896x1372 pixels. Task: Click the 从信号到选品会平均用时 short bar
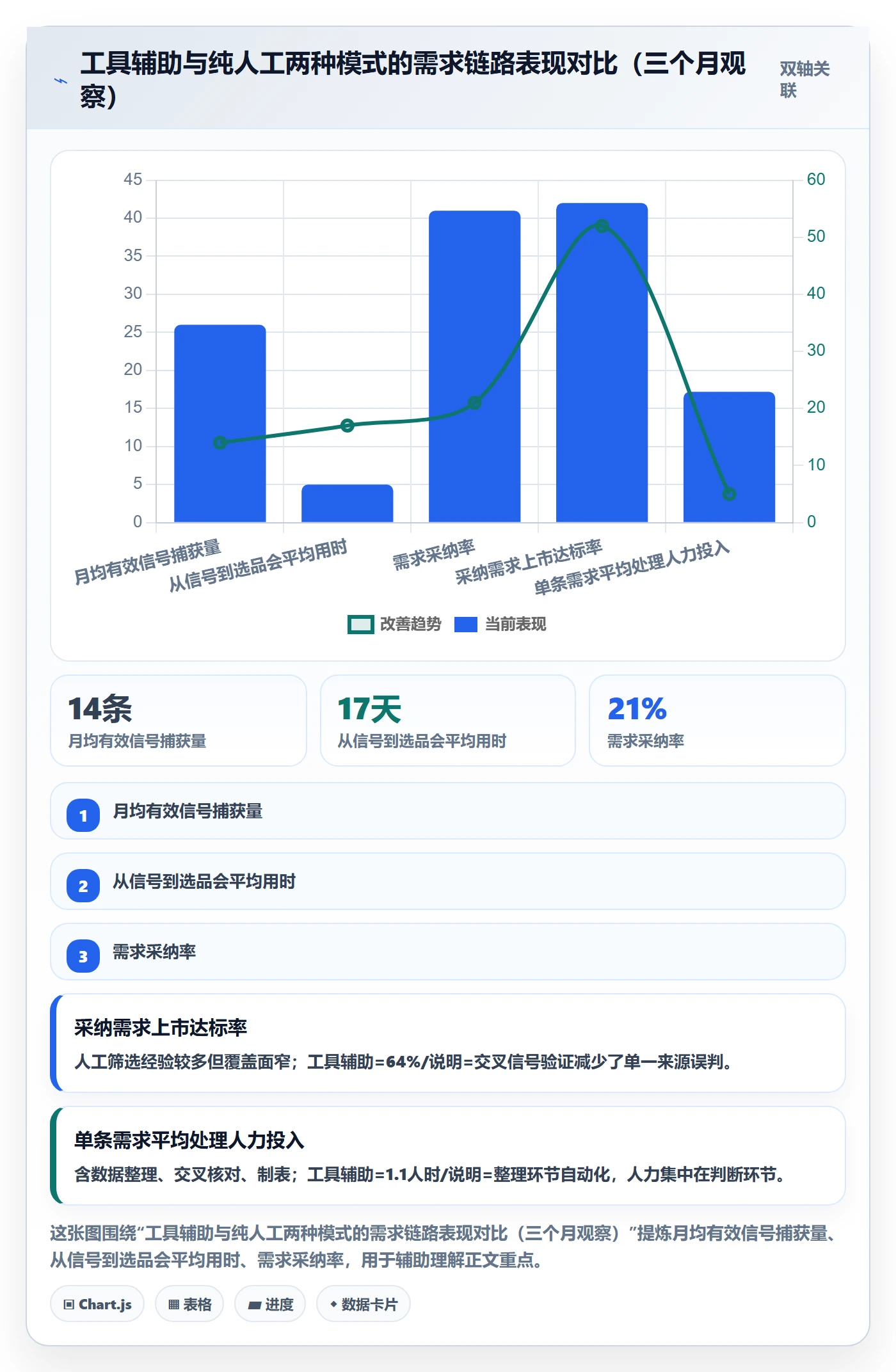(x=348, y=504)
